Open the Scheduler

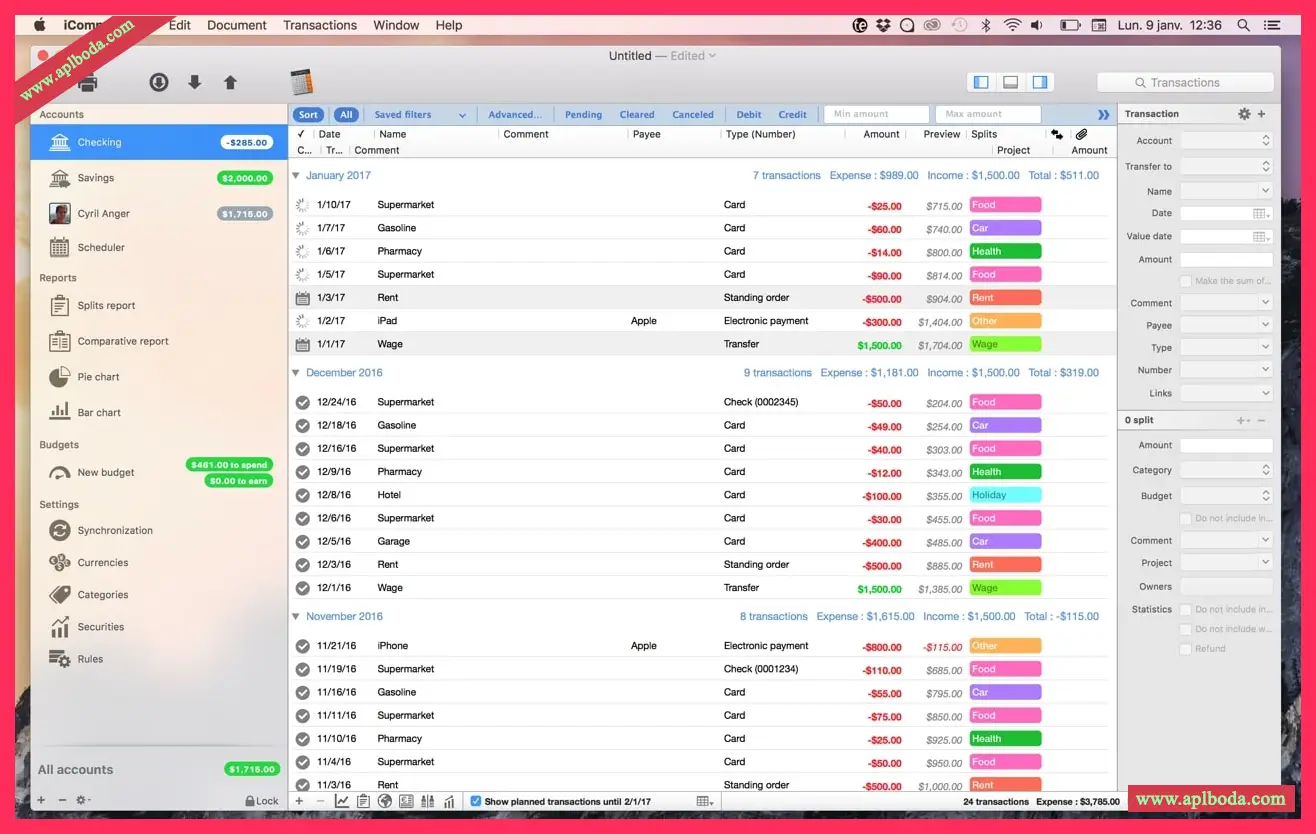pos(159,247)
